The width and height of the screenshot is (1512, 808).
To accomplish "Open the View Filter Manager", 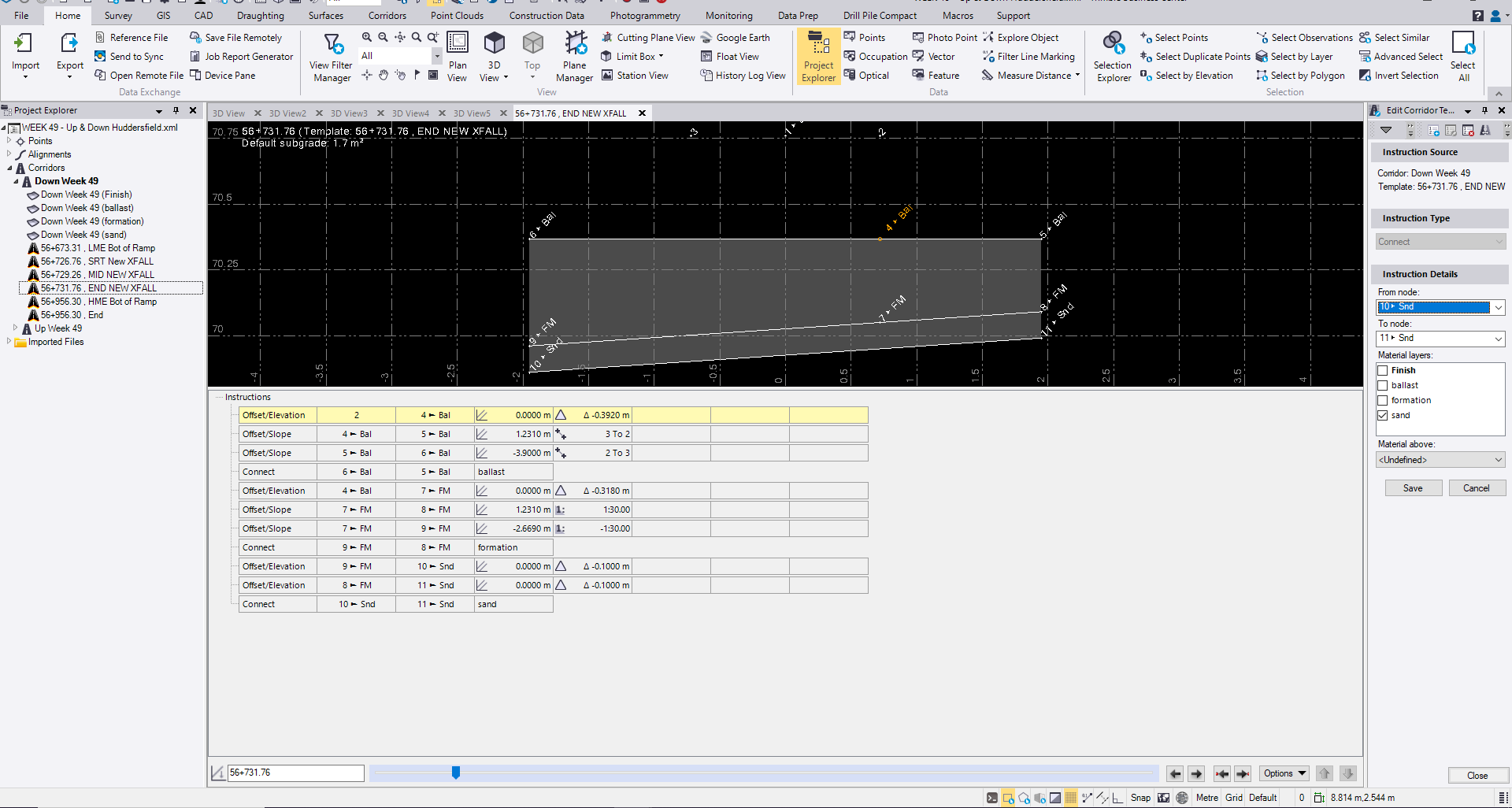I will click(332, 55).
